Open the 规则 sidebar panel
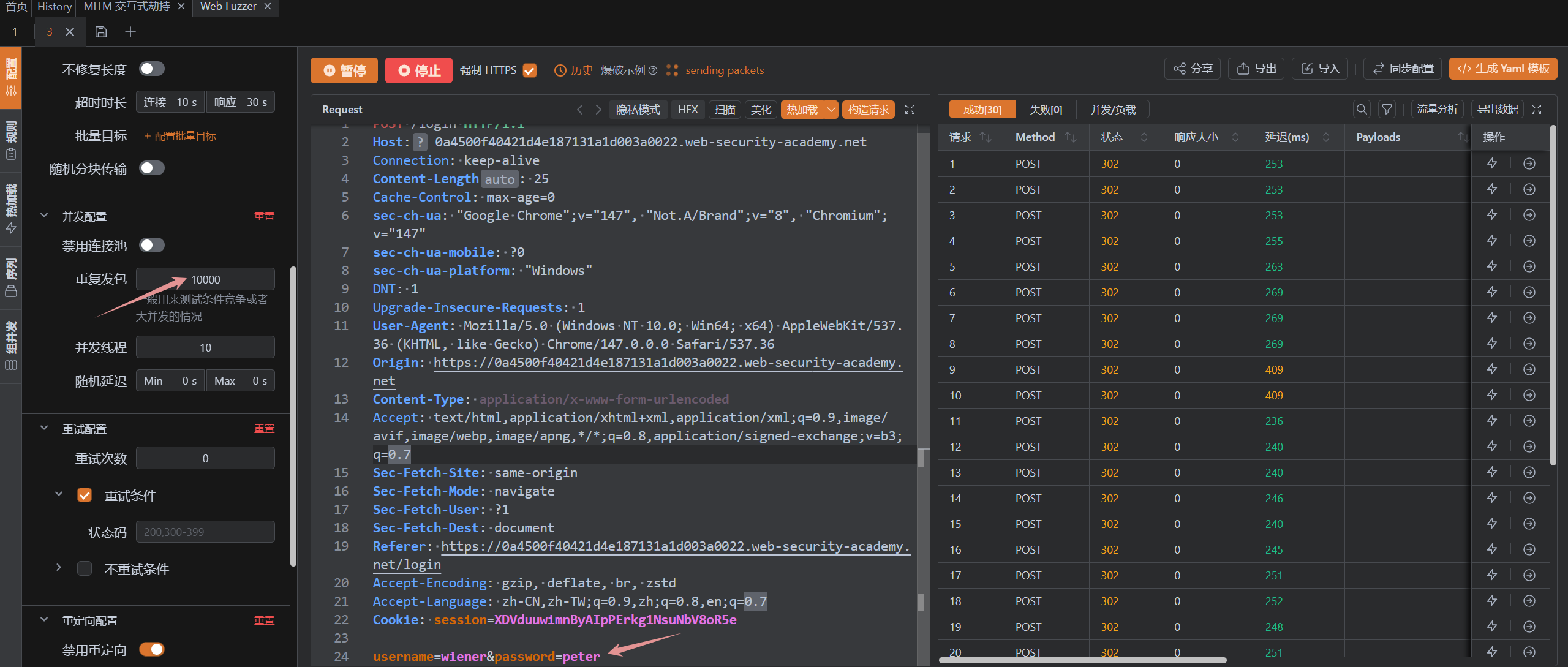The image size is (1568, 667). click(x=11, y=140)
